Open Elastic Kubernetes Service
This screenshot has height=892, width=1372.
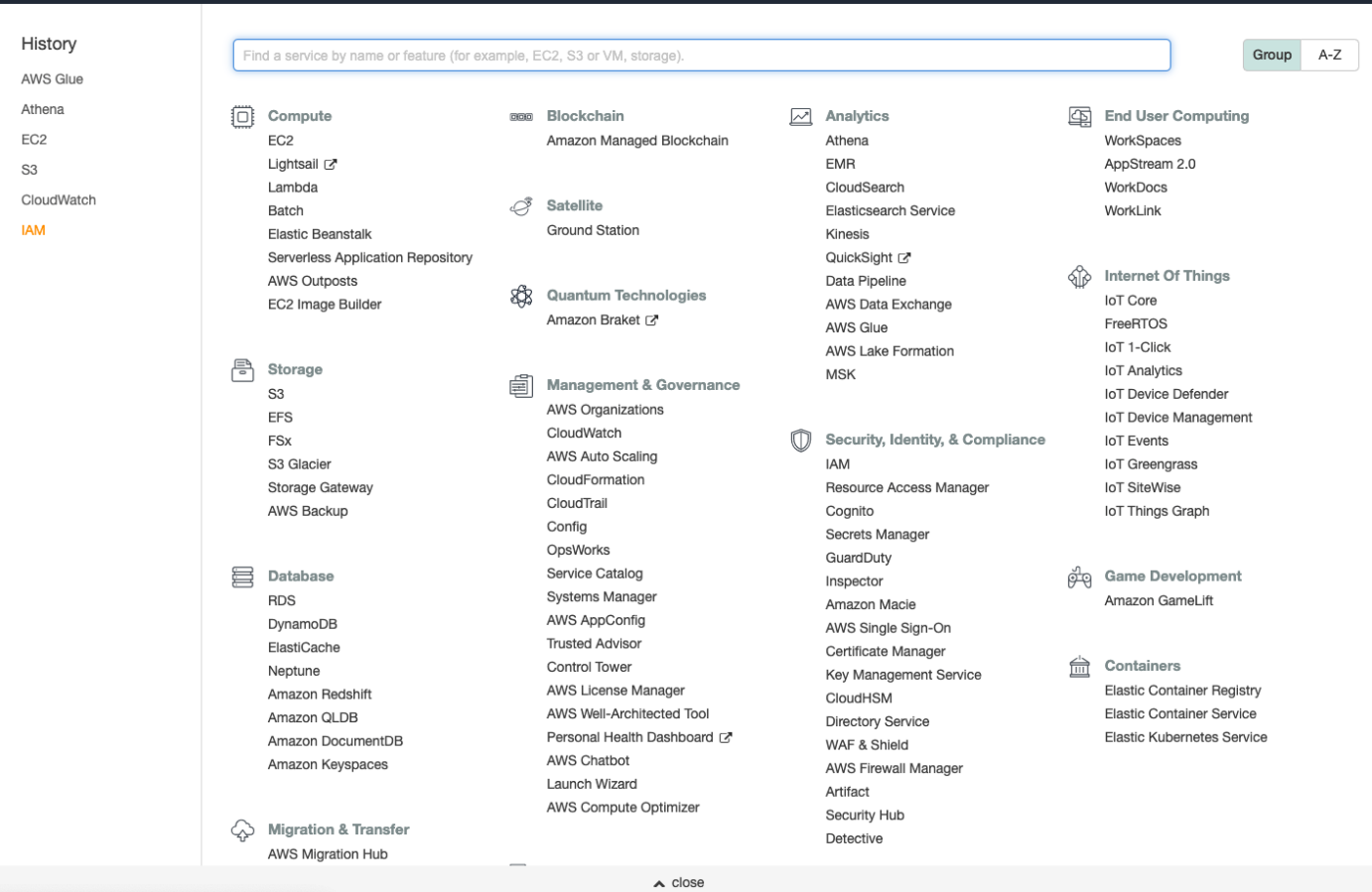click(1186, 738)
